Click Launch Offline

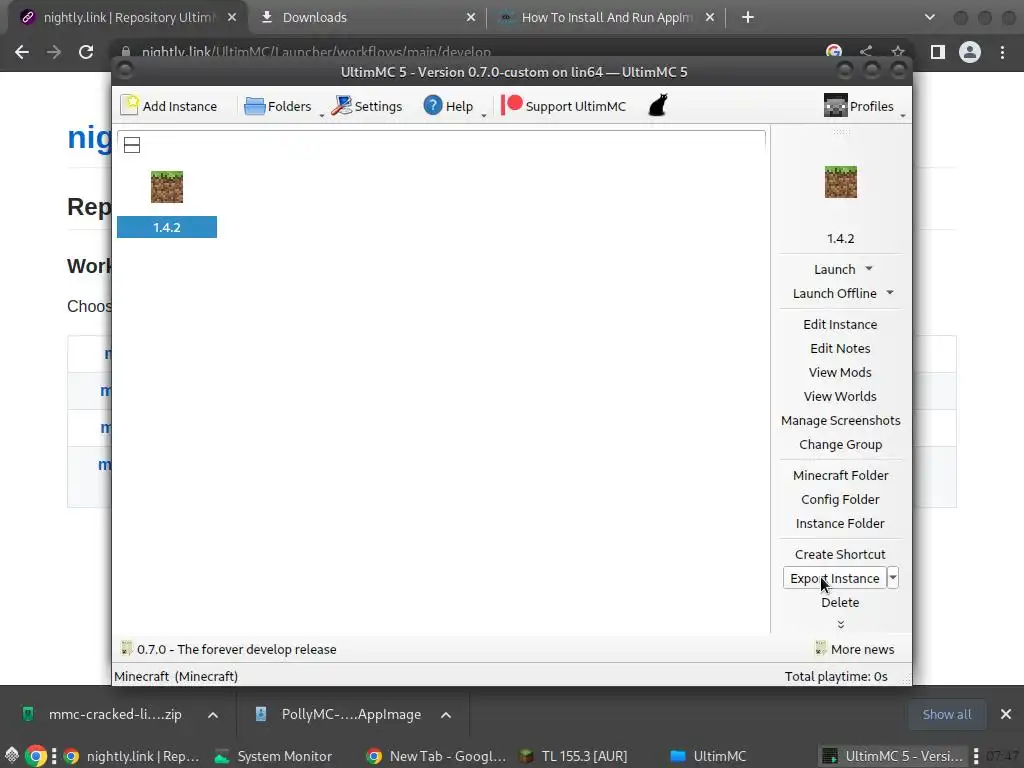[x=834, y=293]
